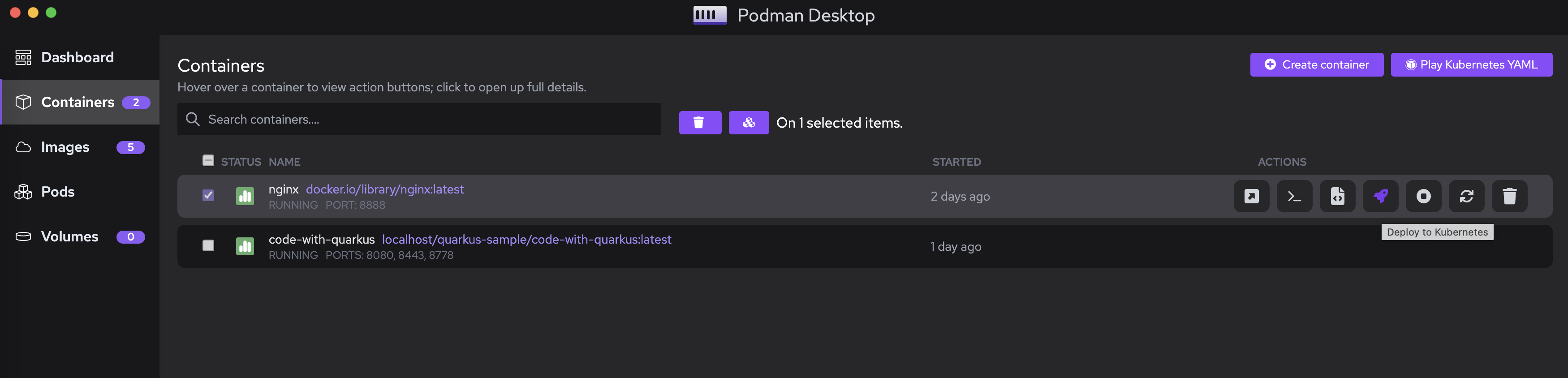Click Play Kubernetes YAML button
1568x378 pixels.
pyautogui.click(x=1471, y=64)
